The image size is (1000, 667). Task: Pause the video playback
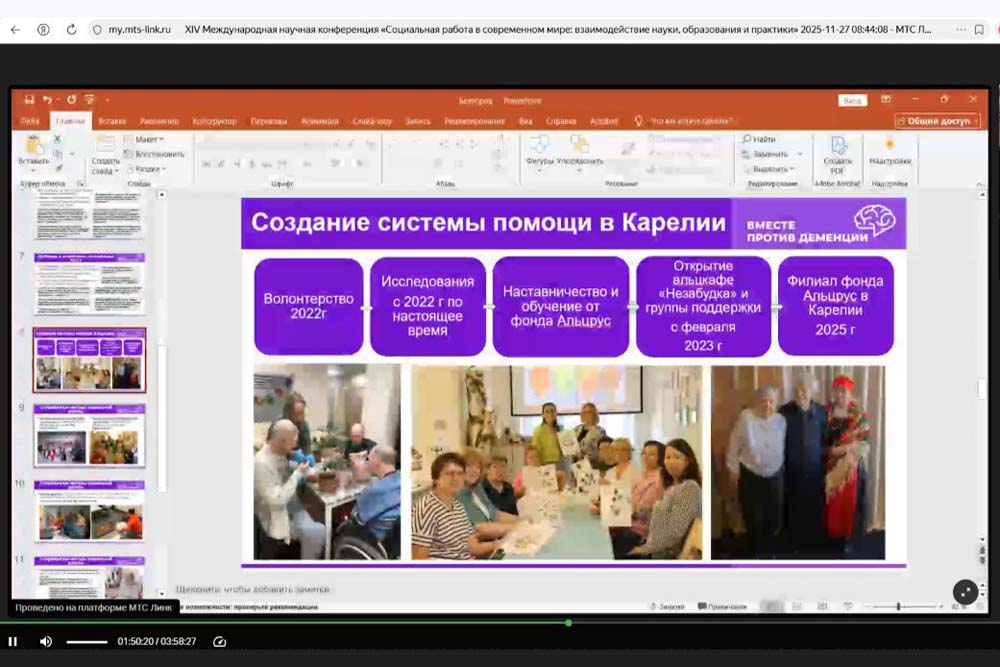point(13,642)
